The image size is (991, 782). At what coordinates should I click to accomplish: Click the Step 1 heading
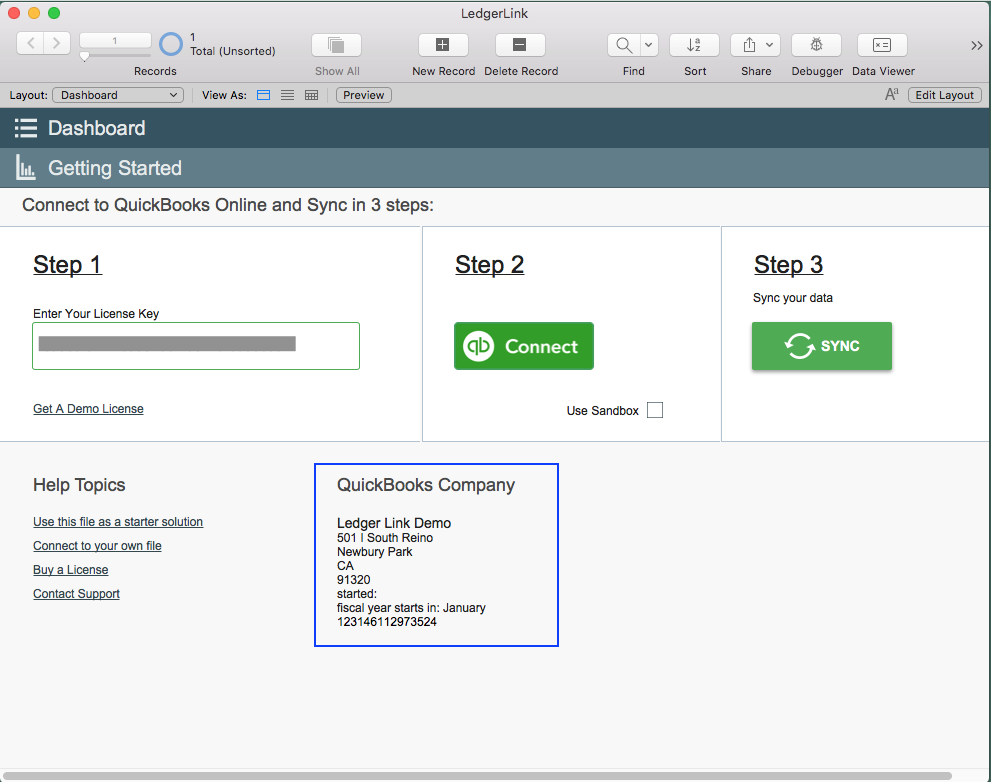[68, 265]
